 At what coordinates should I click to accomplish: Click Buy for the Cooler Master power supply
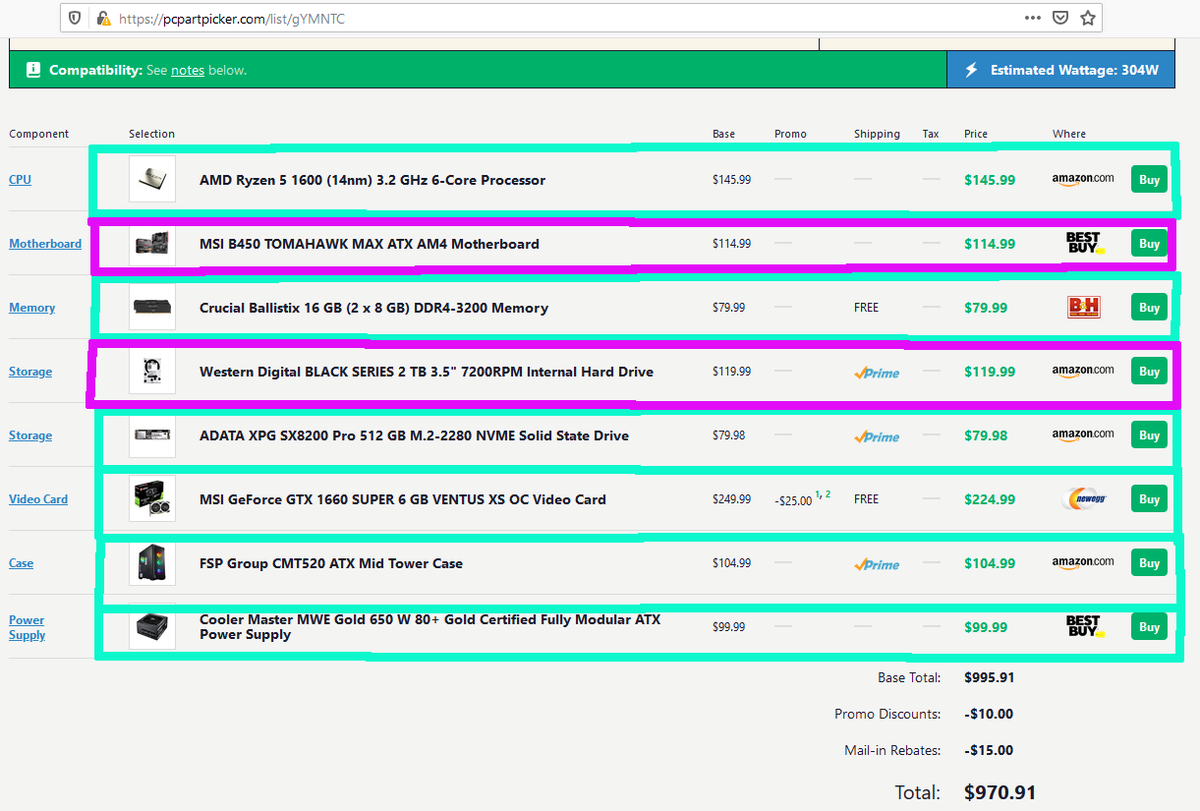1149,628
